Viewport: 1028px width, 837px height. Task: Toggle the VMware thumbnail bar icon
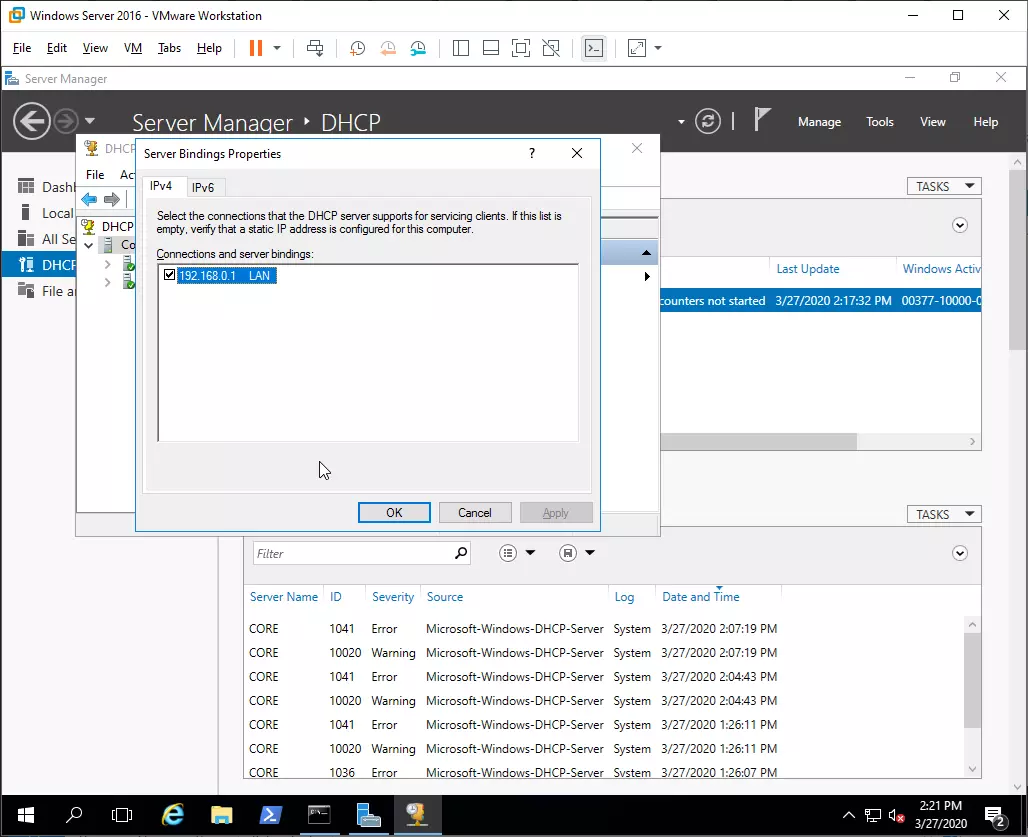click(x=490, y=48)
